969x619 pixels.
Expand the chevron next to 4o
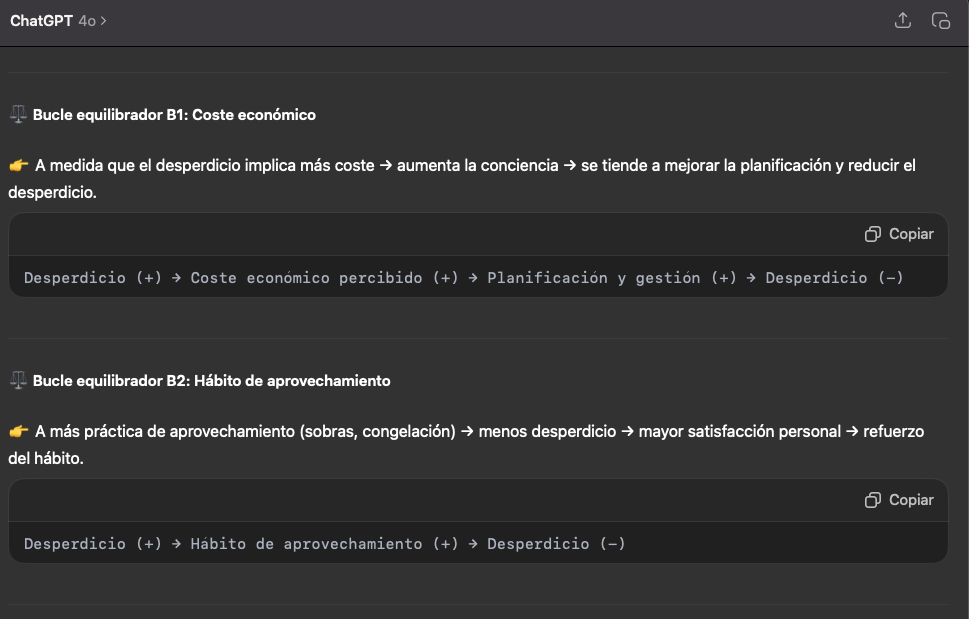104,21
